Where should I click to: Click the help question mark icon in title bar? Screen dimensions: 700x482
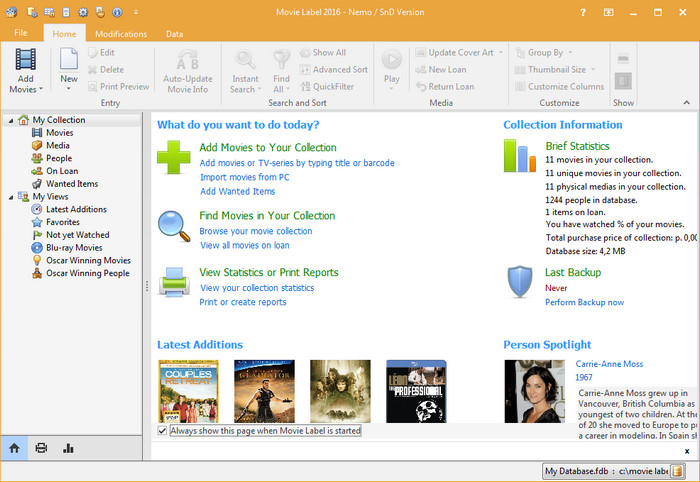583,12
